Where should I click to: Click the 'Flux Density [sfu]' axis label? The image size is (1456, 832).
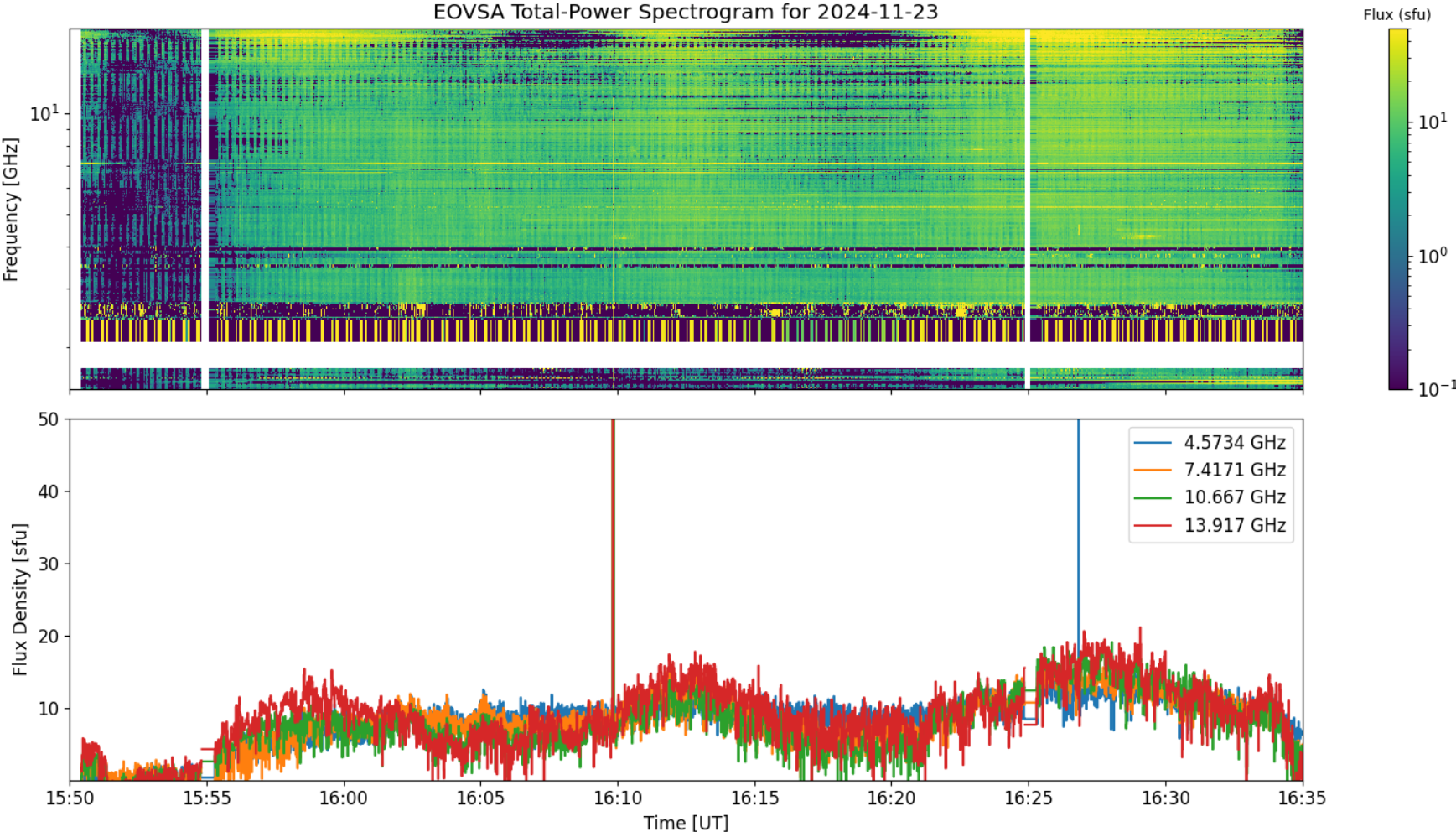pyautogui.click(x=20, y=600)
